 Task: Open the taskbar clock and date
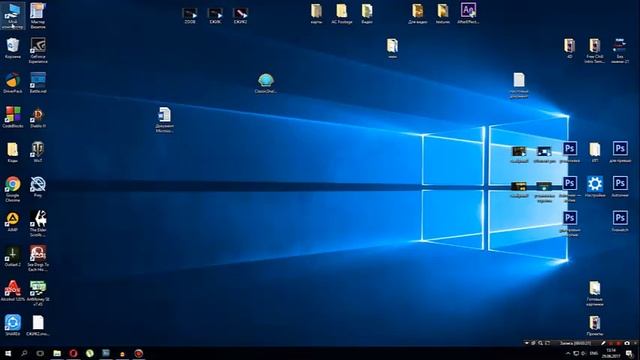(611, 353)
